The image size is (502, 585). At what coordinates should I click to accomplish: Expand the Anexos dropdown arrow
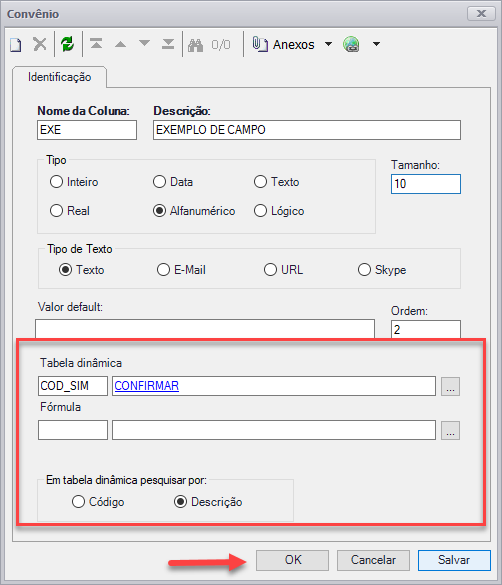[x=328, y=44]
